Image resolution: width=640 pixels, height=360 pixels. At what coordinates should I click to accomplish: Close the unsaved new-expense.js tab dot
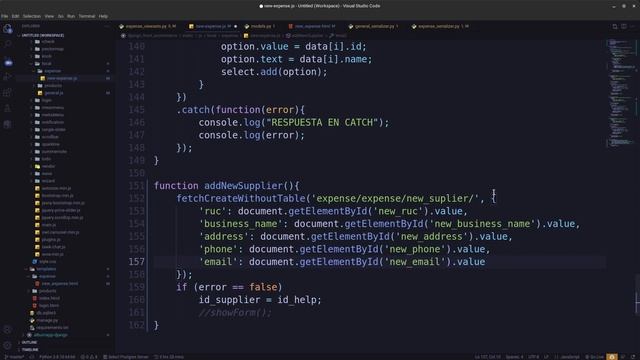click(x=236, y=27)
